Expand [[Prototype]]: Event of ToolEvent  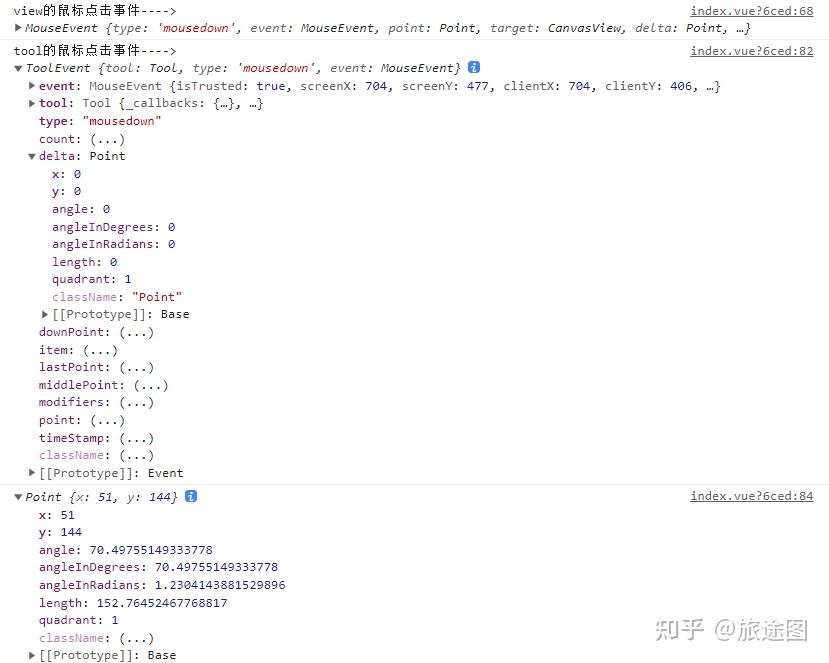(x=31, y=472)
